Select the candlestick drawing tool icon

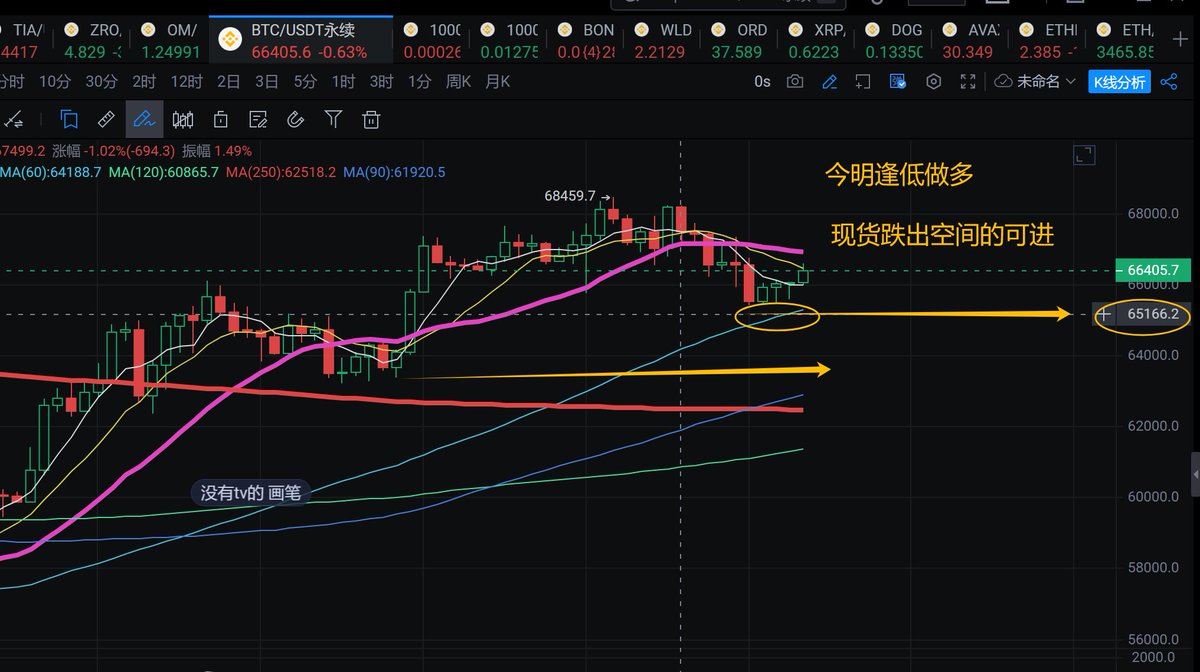183,119
